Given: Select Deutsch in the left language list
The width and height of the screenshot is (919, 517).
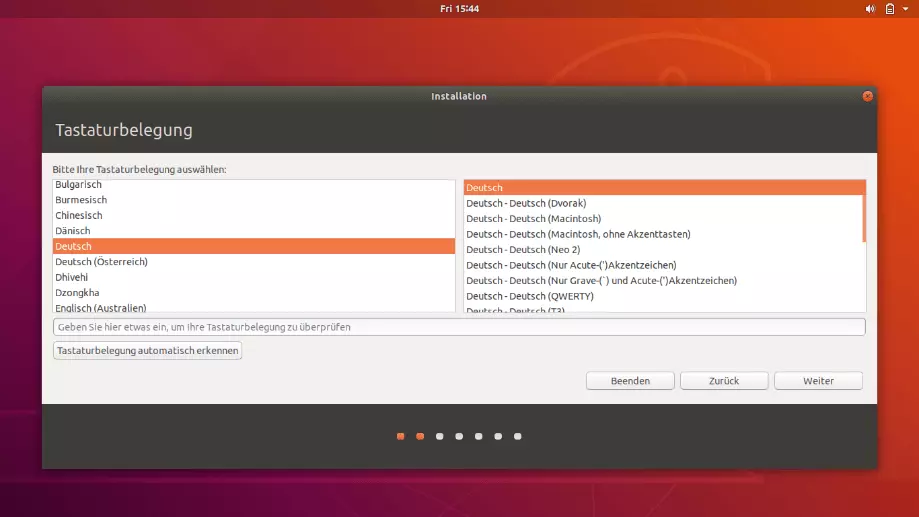Looking at the screenshot, I should (x=254, y=246).
